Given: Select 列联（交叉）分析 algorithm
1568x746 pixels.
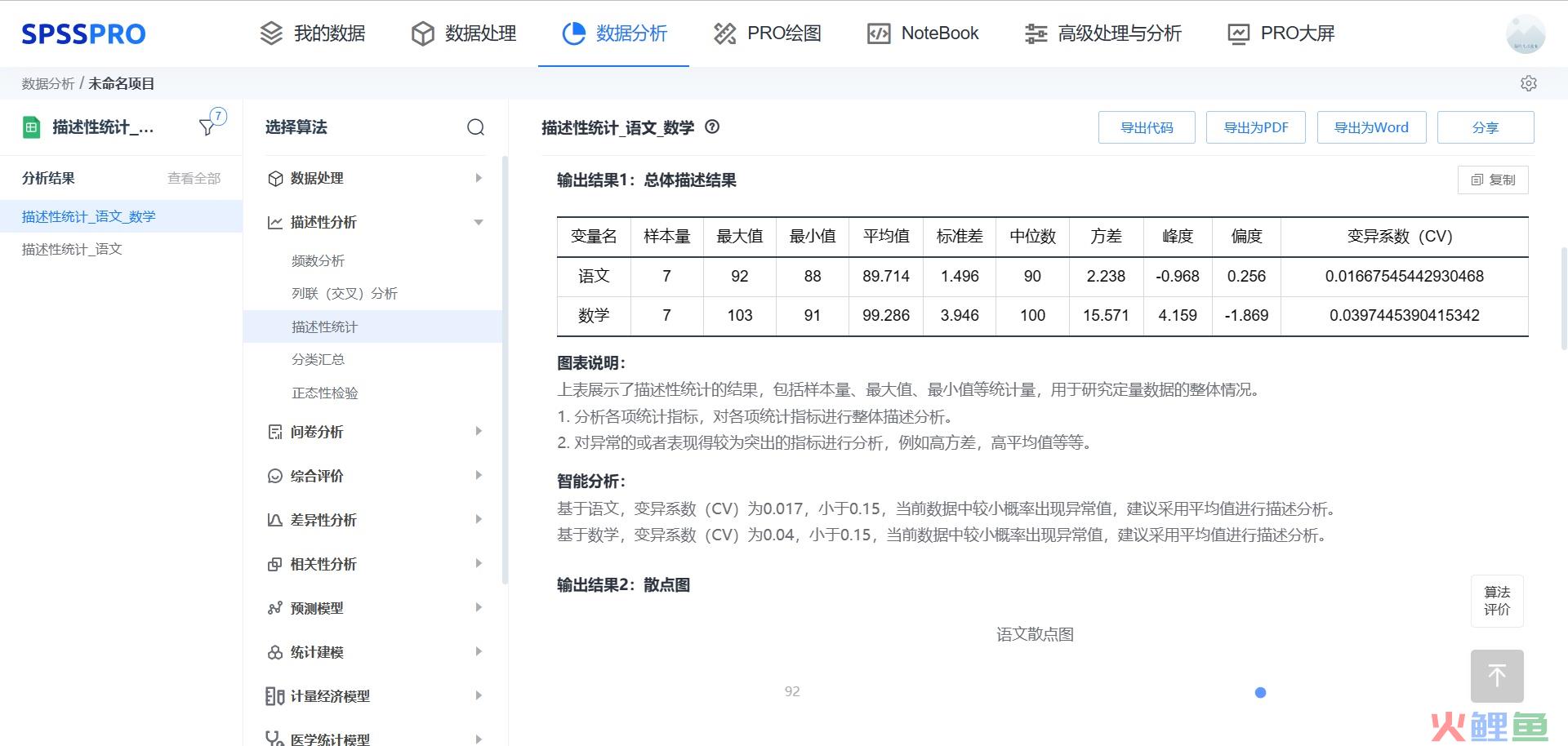Looking at the screenshot, I should pyautogui.click(x=372, y=293).
